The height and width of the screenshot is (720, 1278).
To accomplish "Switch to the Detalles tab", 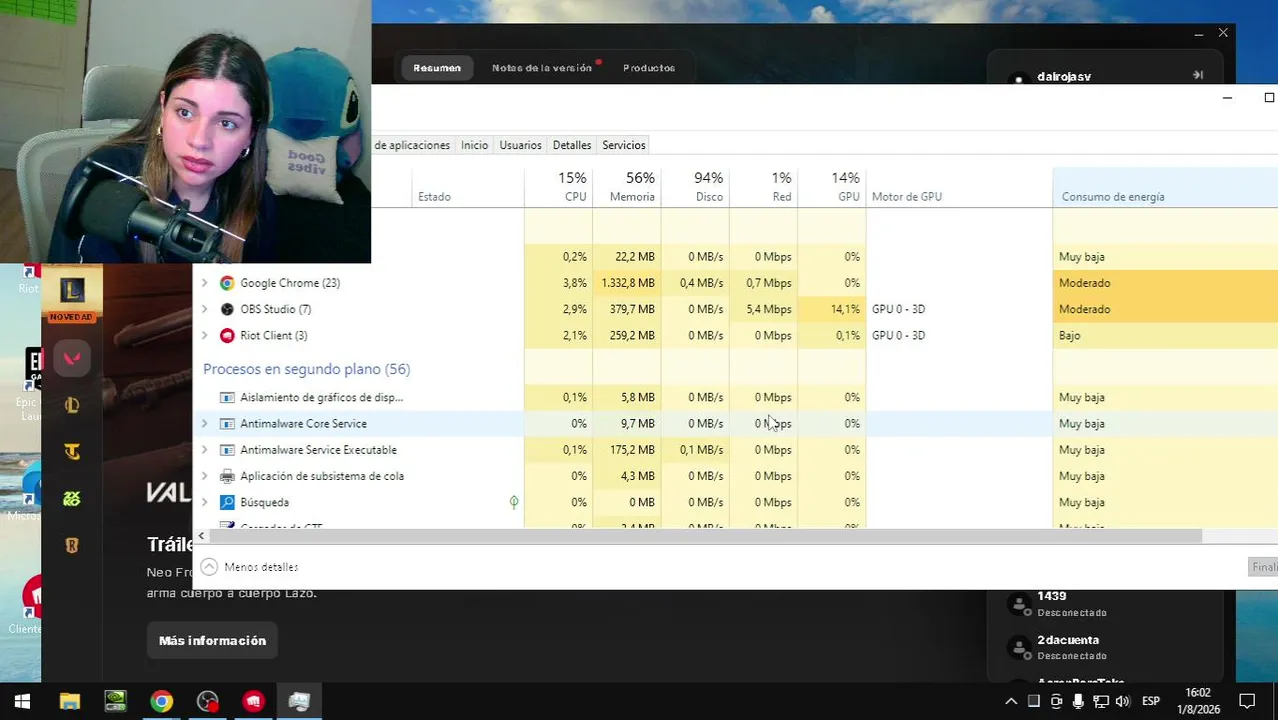I will pos(572,145).
